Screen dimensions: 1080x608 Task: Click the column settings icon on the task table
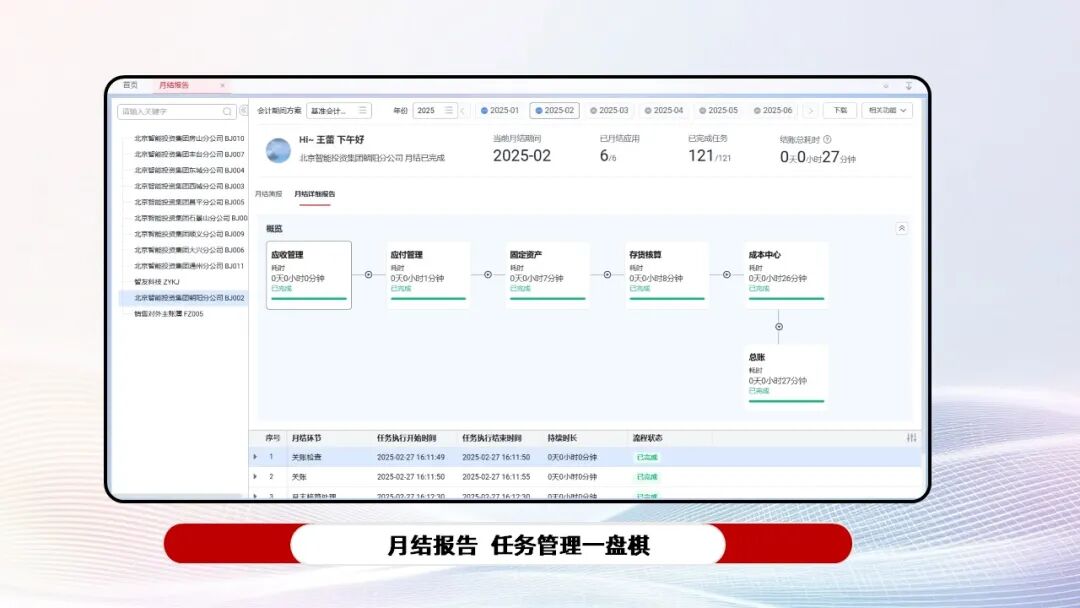click(x=912, y=437)
